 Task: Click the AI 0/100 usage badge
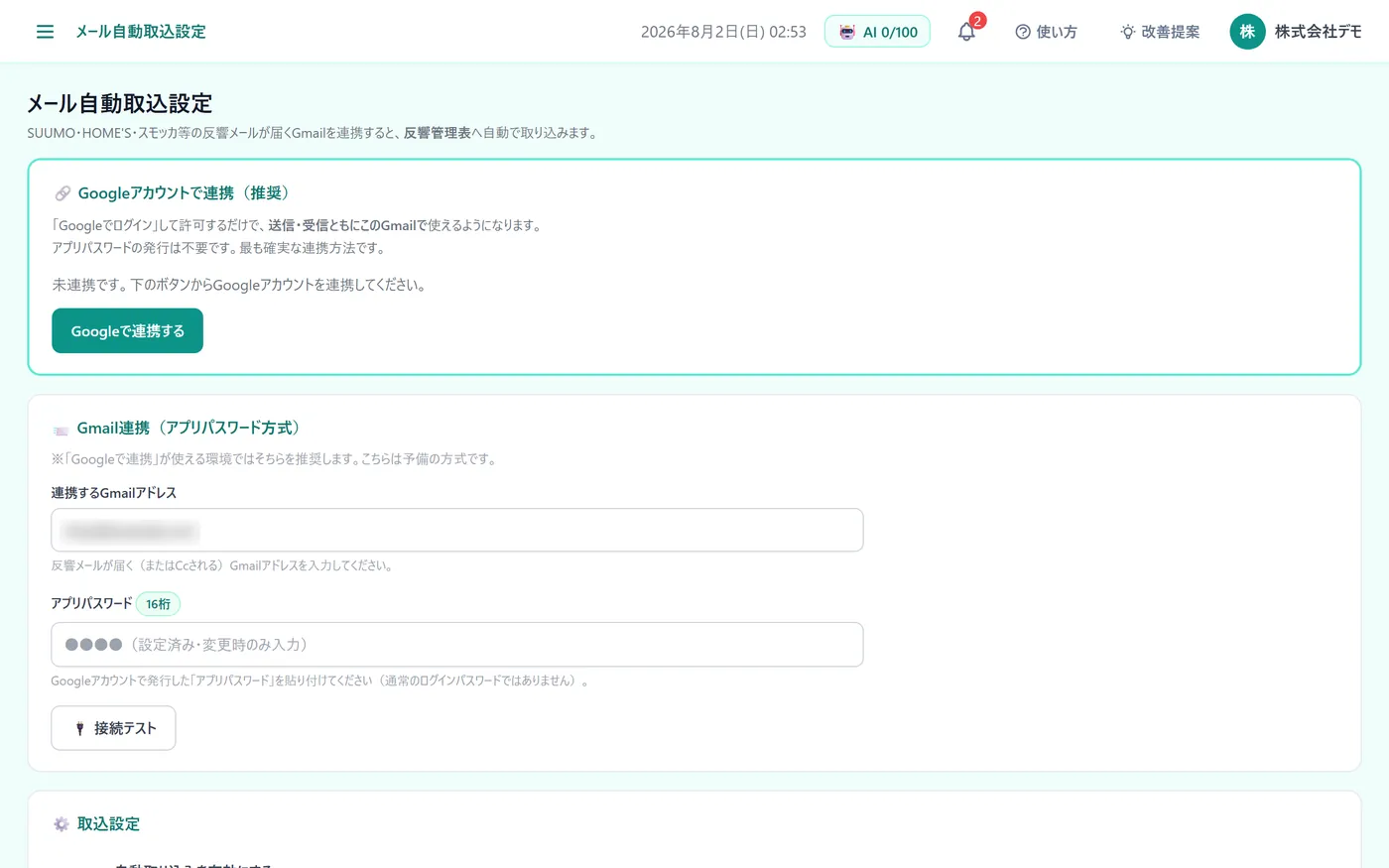tap(877, 32)
